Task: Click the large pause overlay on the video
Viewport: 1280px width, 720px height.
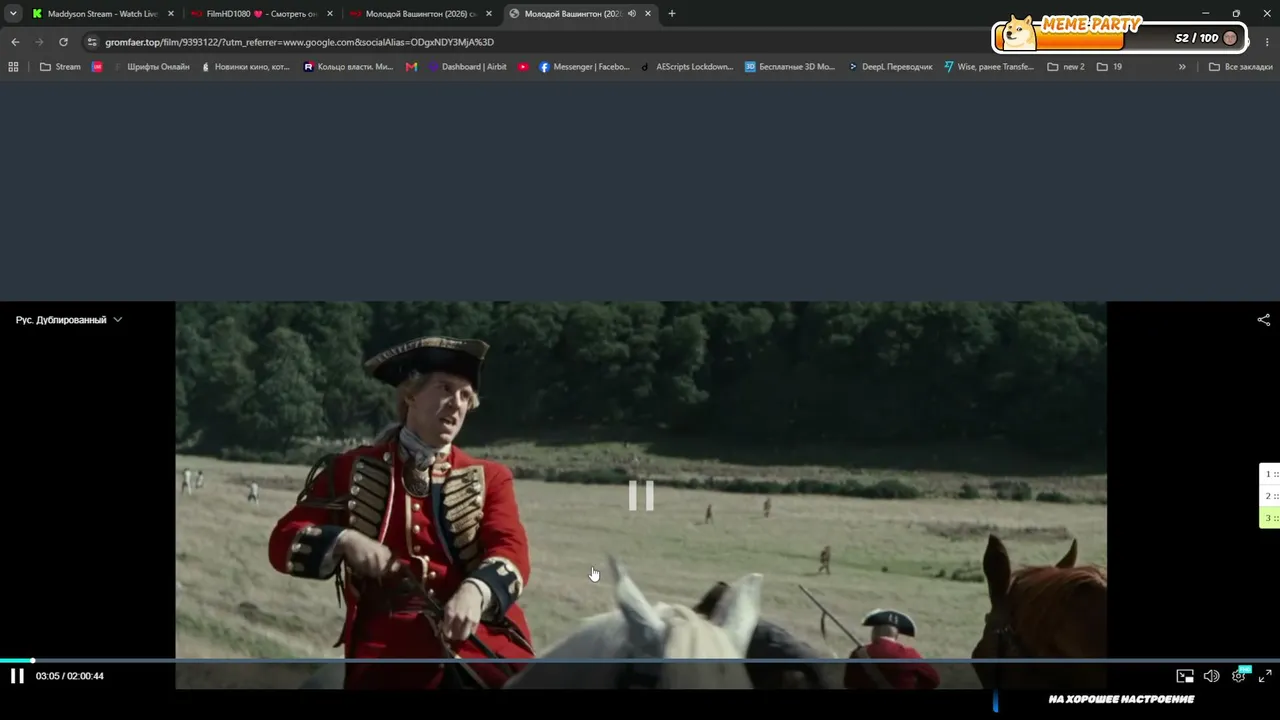Action: coord(641,495)
